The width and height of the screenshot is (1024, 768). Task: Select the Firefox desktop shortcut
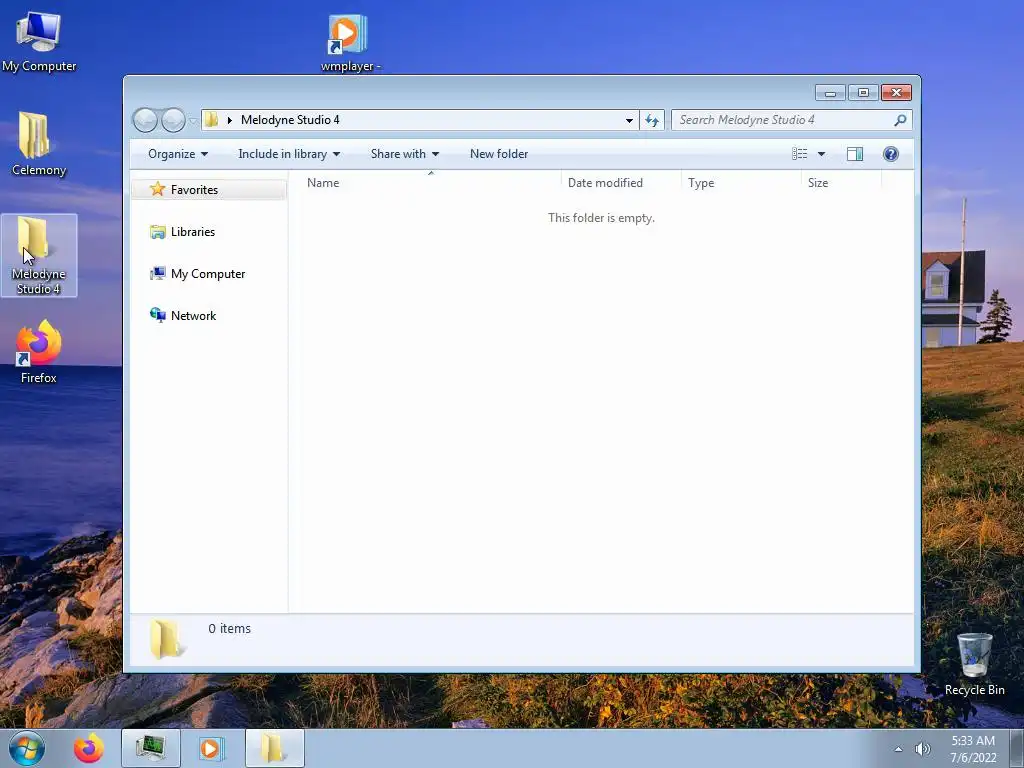[x=39, y=352]
